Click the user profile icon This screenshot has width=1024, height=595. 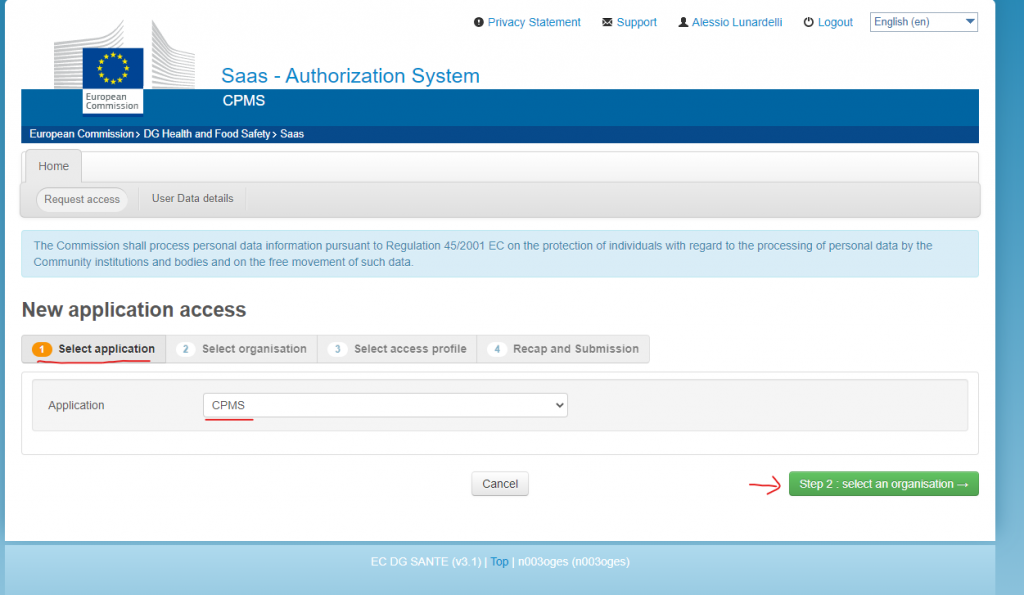pos(683,22)
